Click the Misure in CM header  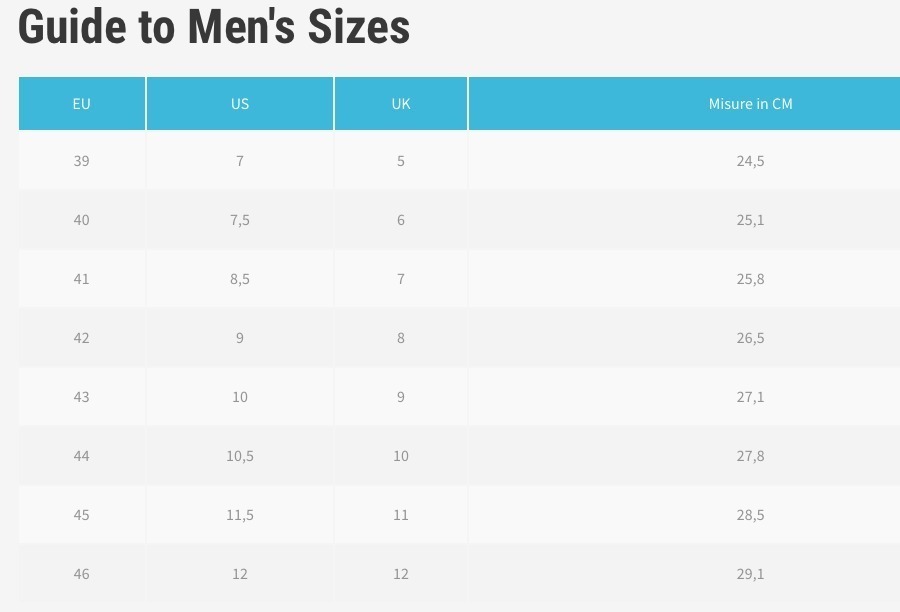pyautogui.click(x=684, y=103)
